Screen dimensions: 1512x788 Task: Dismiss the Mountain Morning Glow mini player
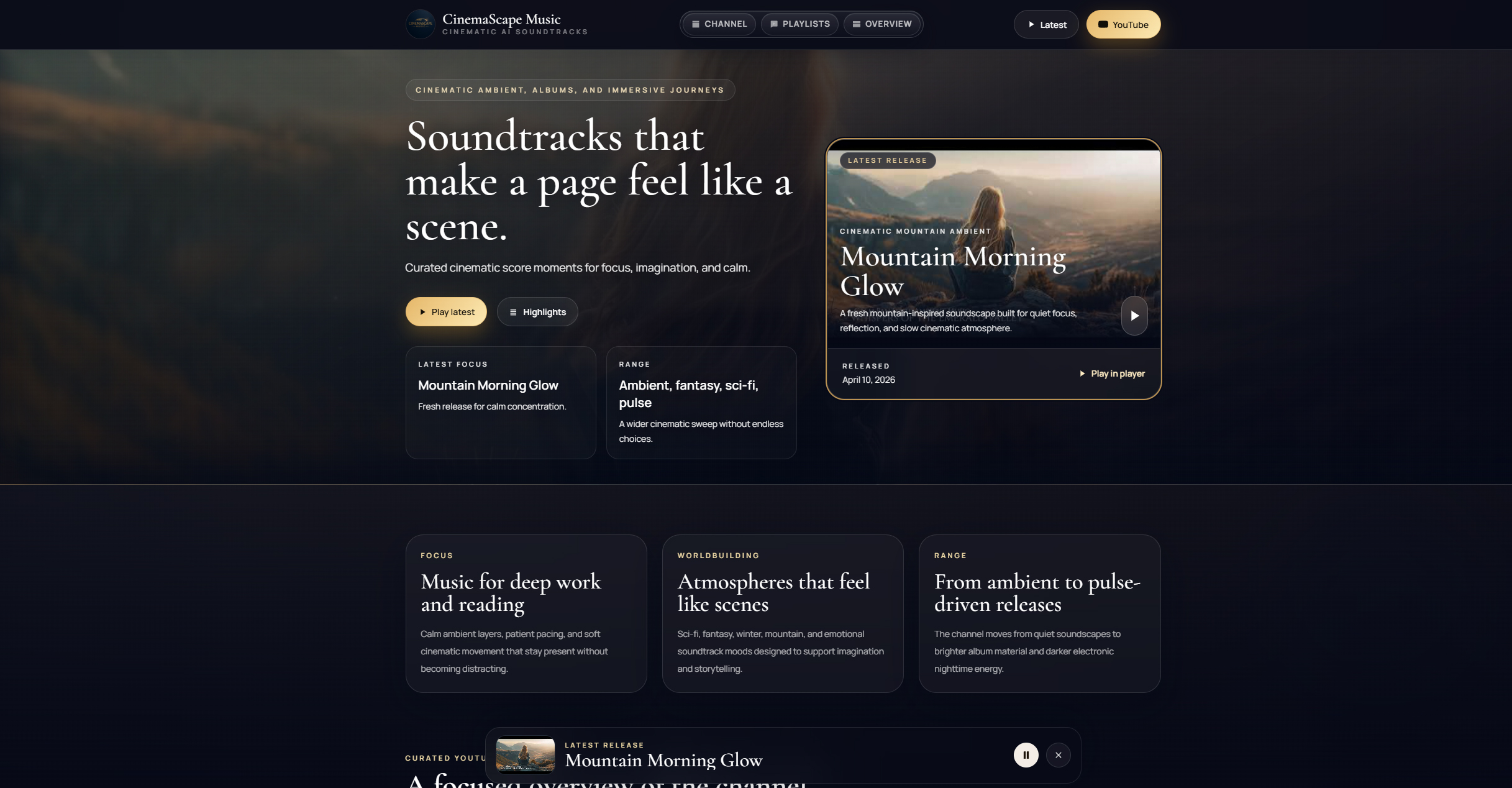point(1059,754)
